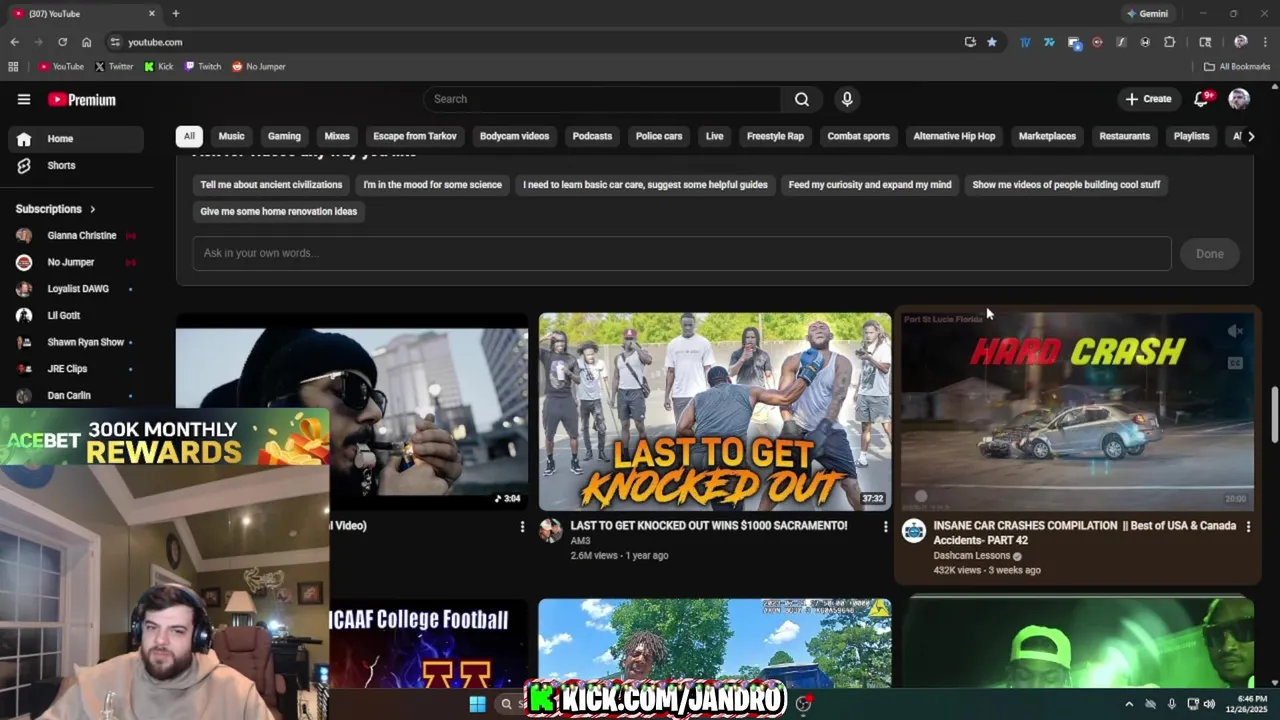
Task: Open Windows Start button
Action: point(478,704)
